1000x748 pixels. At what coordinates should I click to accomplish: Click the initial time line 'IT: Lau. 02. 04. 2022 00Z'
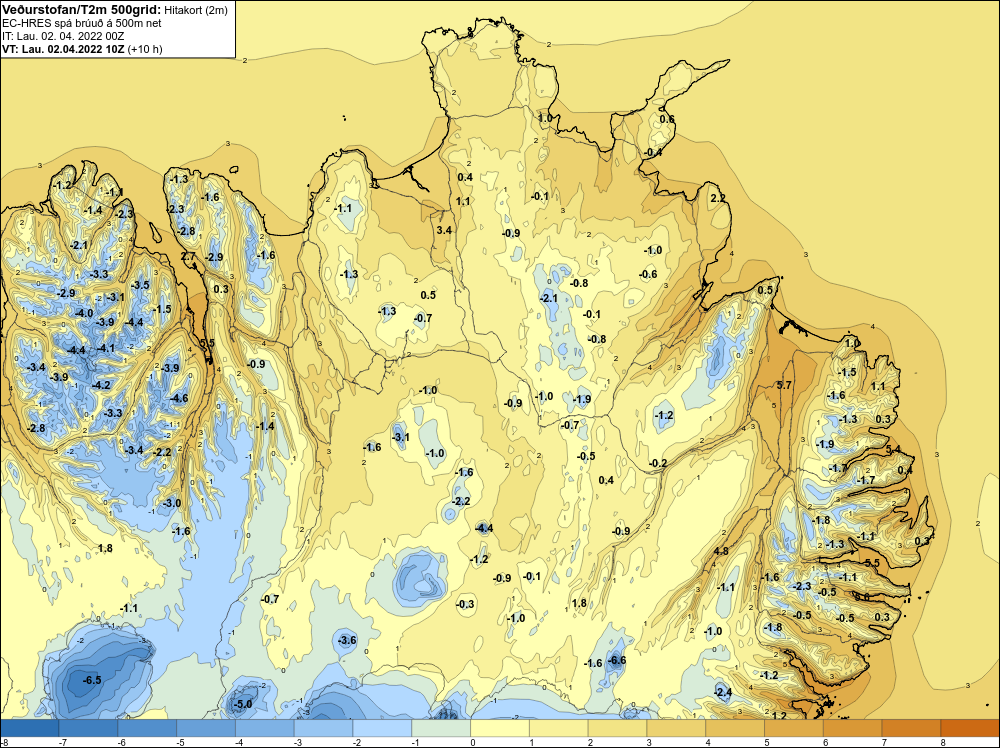[63, 36]
